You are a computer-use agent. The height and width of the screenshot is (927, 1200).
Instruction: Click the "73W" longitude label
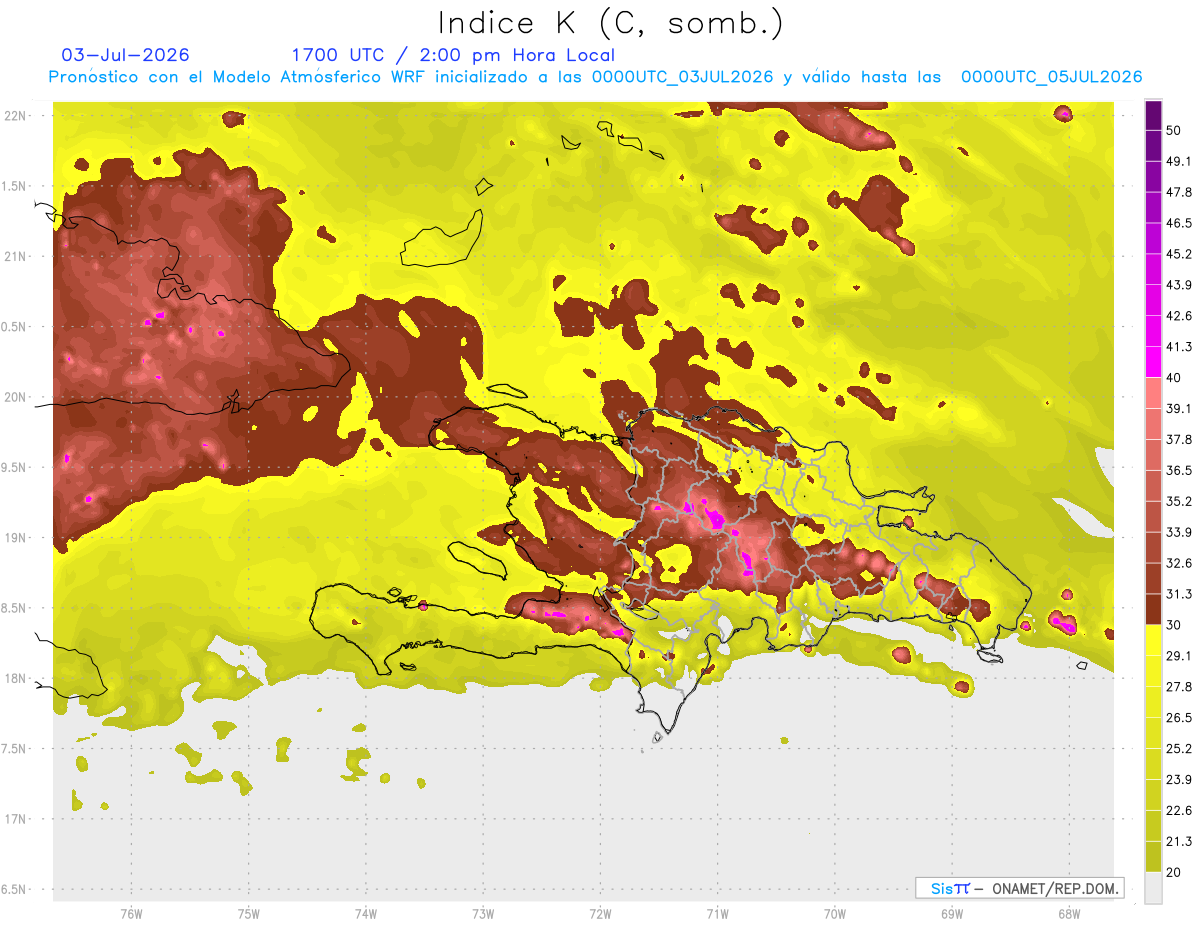click(x=483, y=914)
